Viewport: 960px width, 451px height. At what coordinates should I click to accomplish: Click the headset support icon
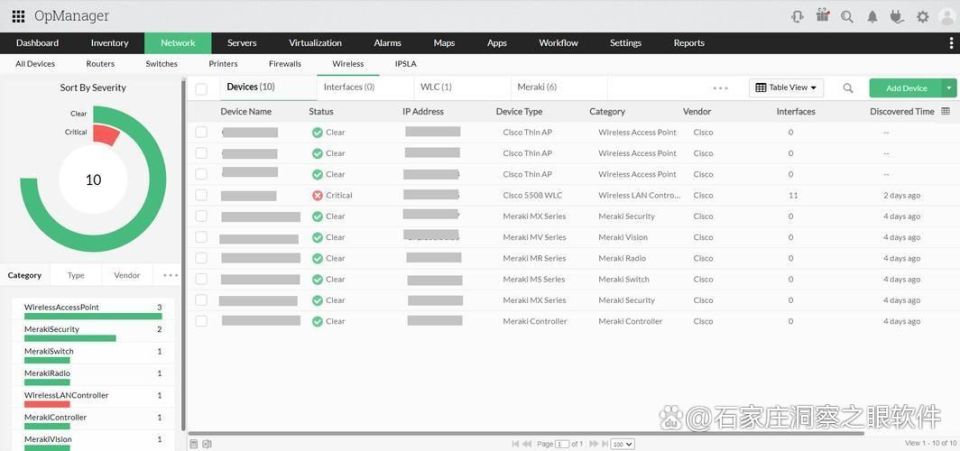pos(797,17)
